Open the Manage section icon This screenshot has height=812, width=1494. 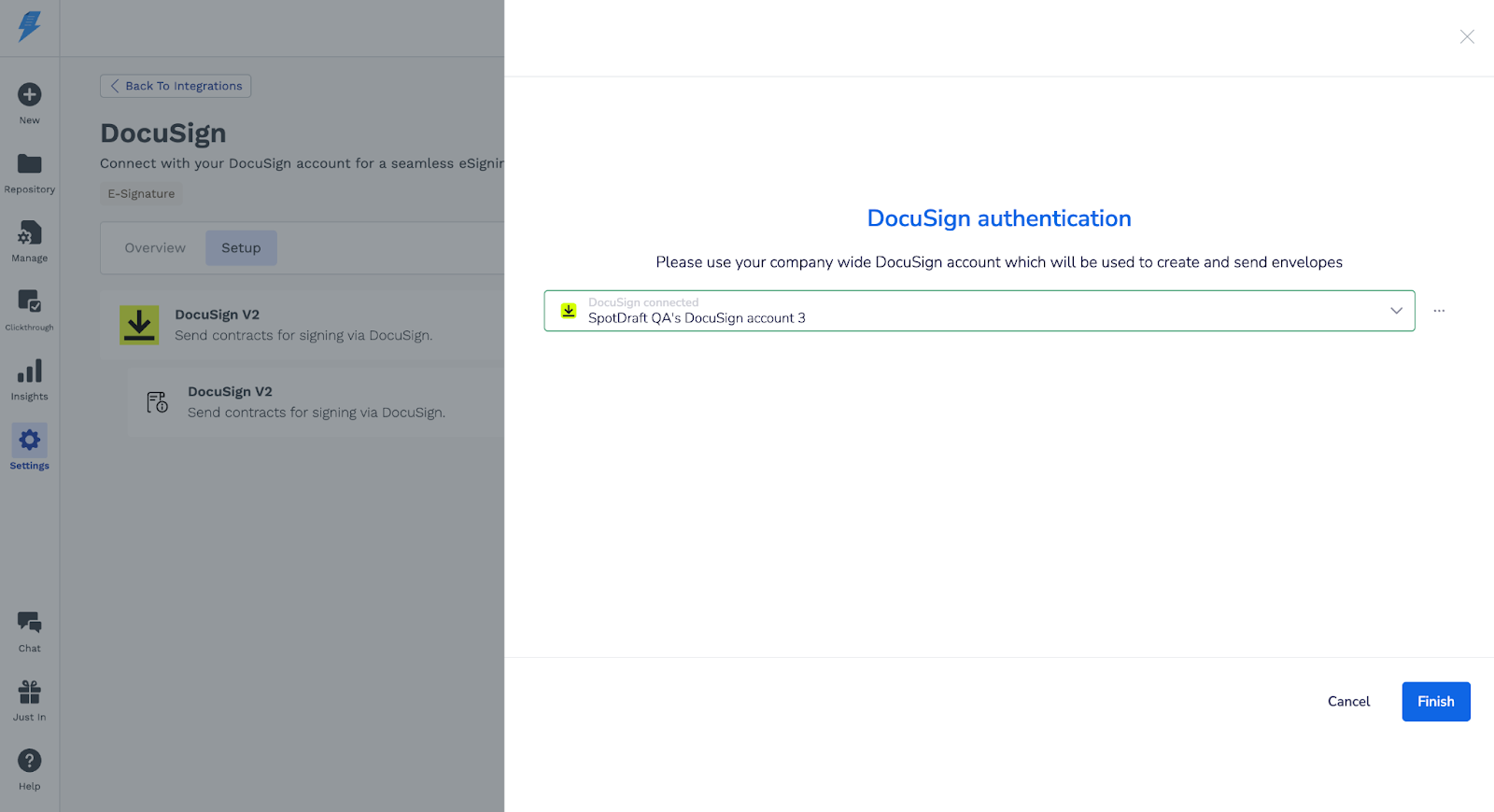click(x=30, y=233)
